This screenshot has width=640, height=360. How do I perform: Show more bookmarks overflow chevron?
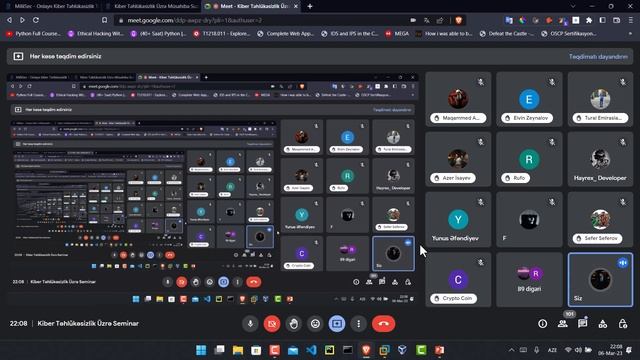coord(631,34)
